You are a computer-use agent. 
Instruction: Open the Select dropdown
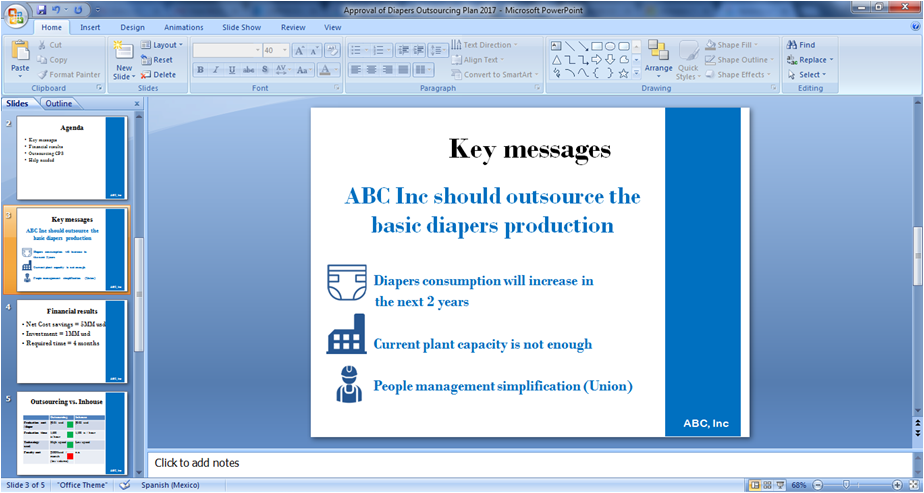pos(807,75)
